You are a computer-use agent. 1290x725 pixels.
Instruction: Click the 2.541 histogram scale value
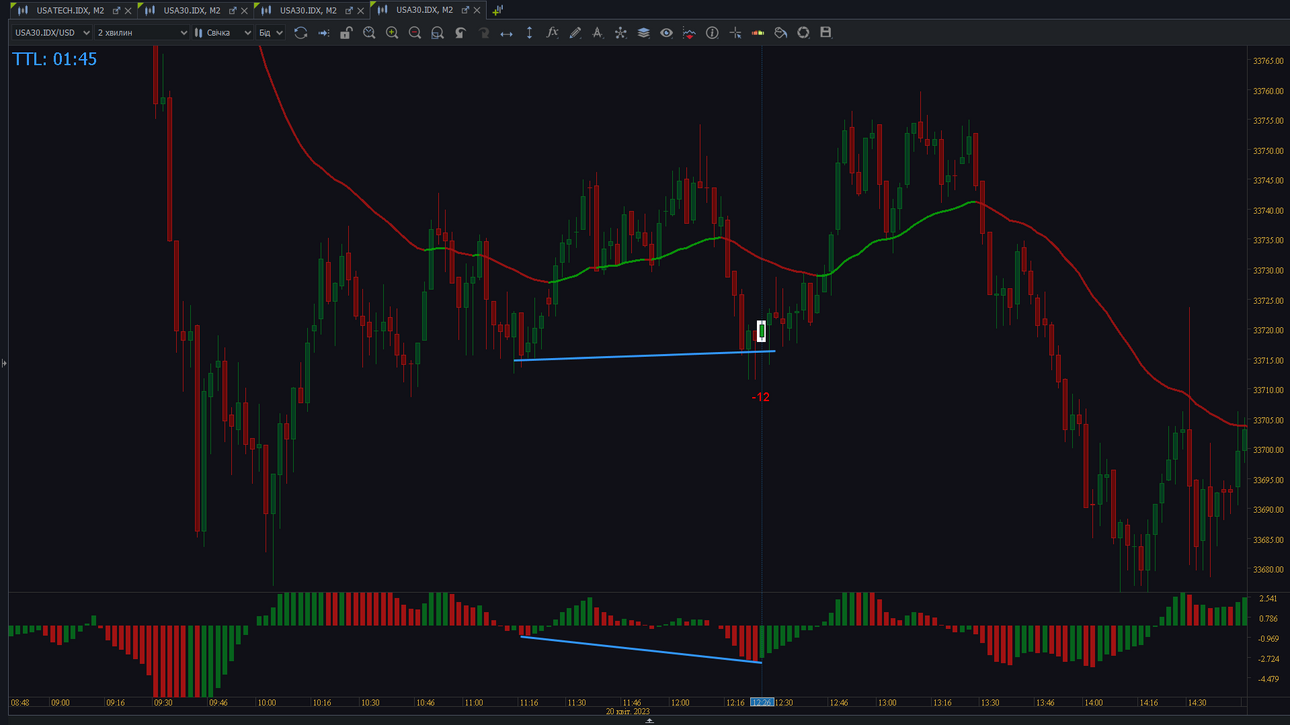tap(1267, 599)
